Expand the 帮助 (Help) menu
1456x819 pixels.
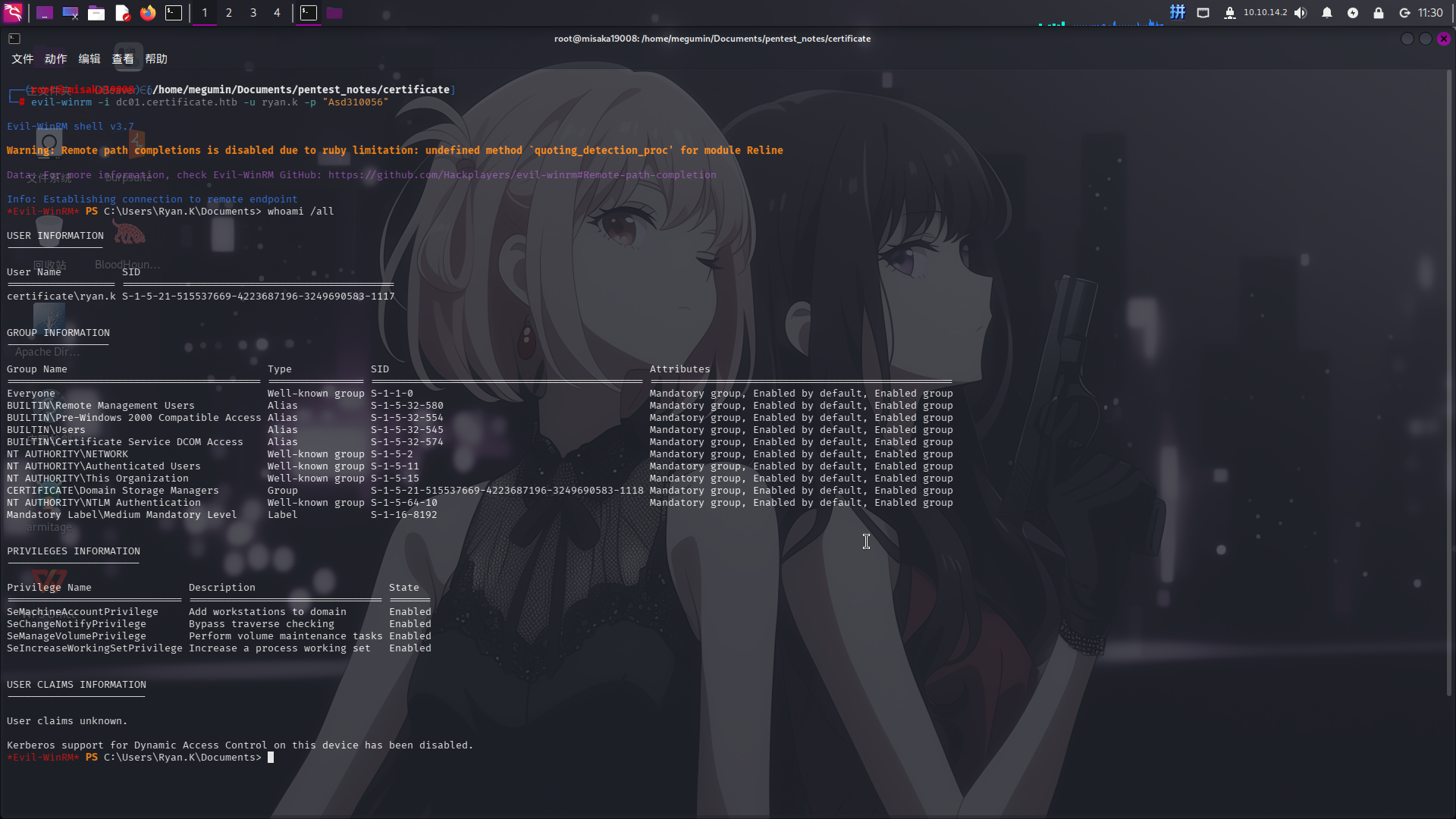(x=155, y=58)
